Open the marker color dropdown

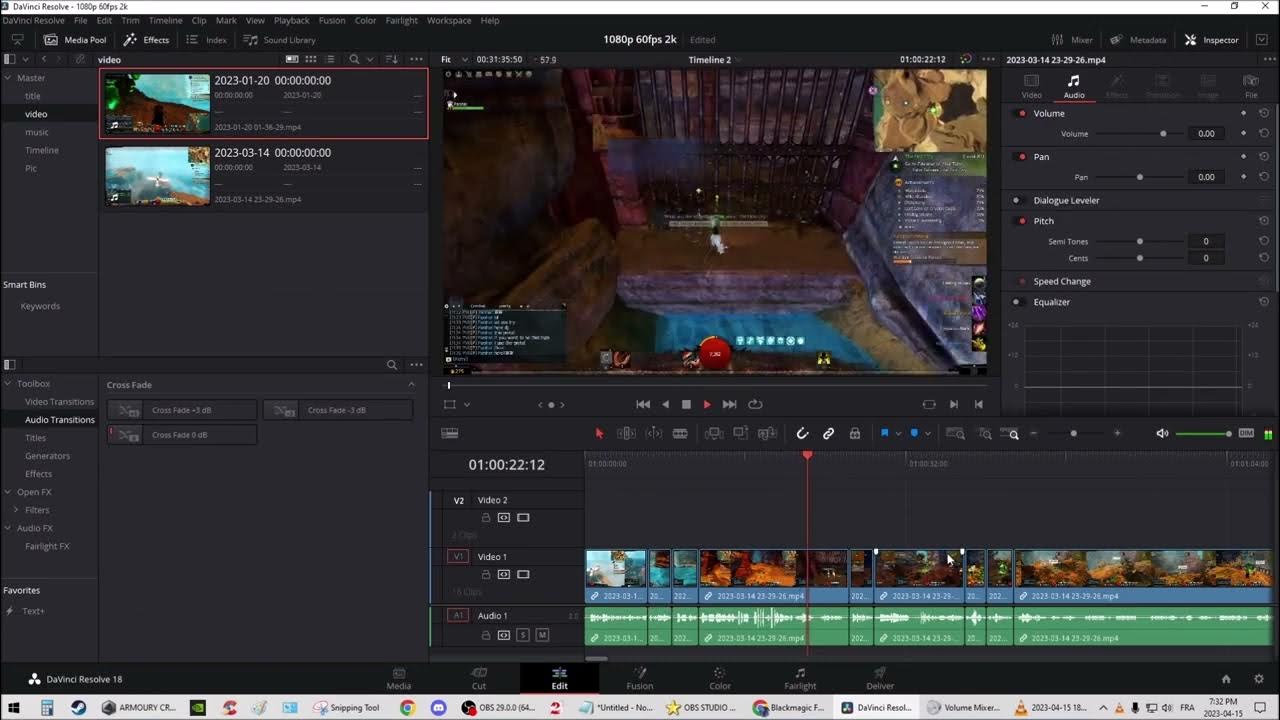(927, 434)
